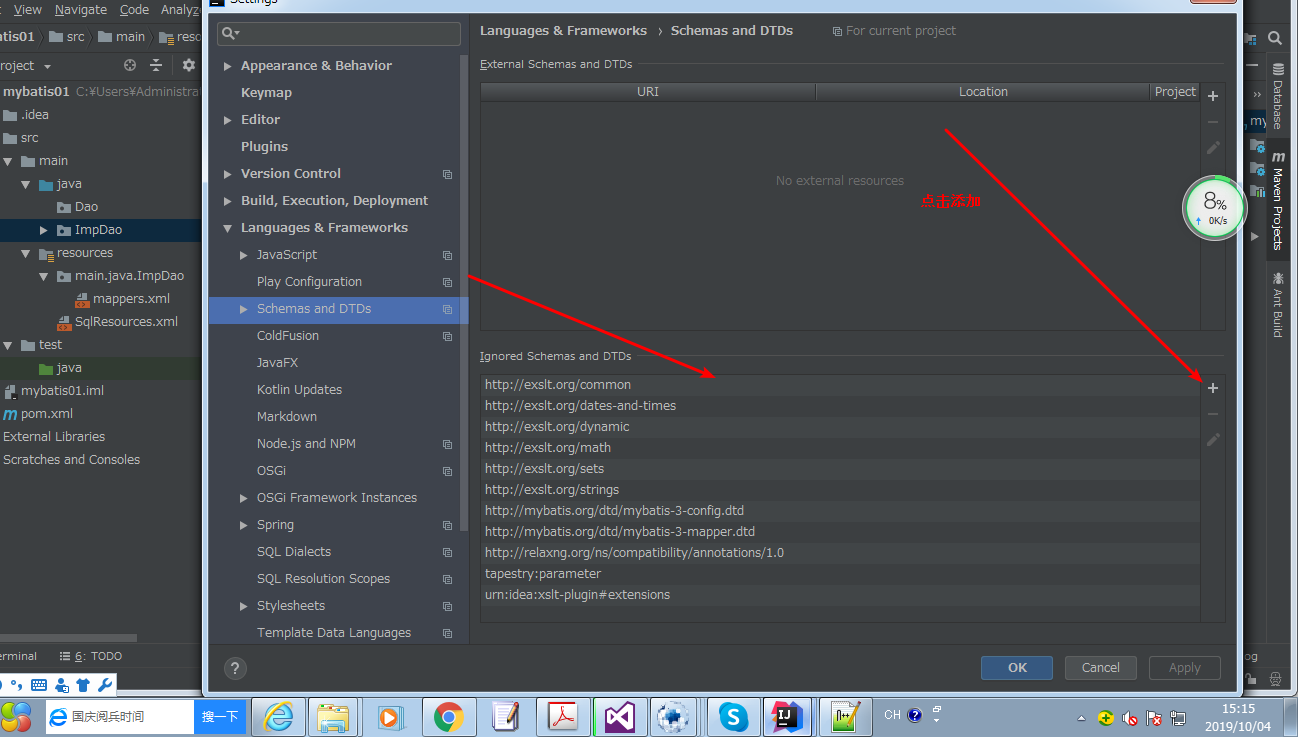Image resolution: width=1298 pixels, height=737 pixels.
Task: Collapse resources folder in Project tree
Action: click(x=27, y=253)
